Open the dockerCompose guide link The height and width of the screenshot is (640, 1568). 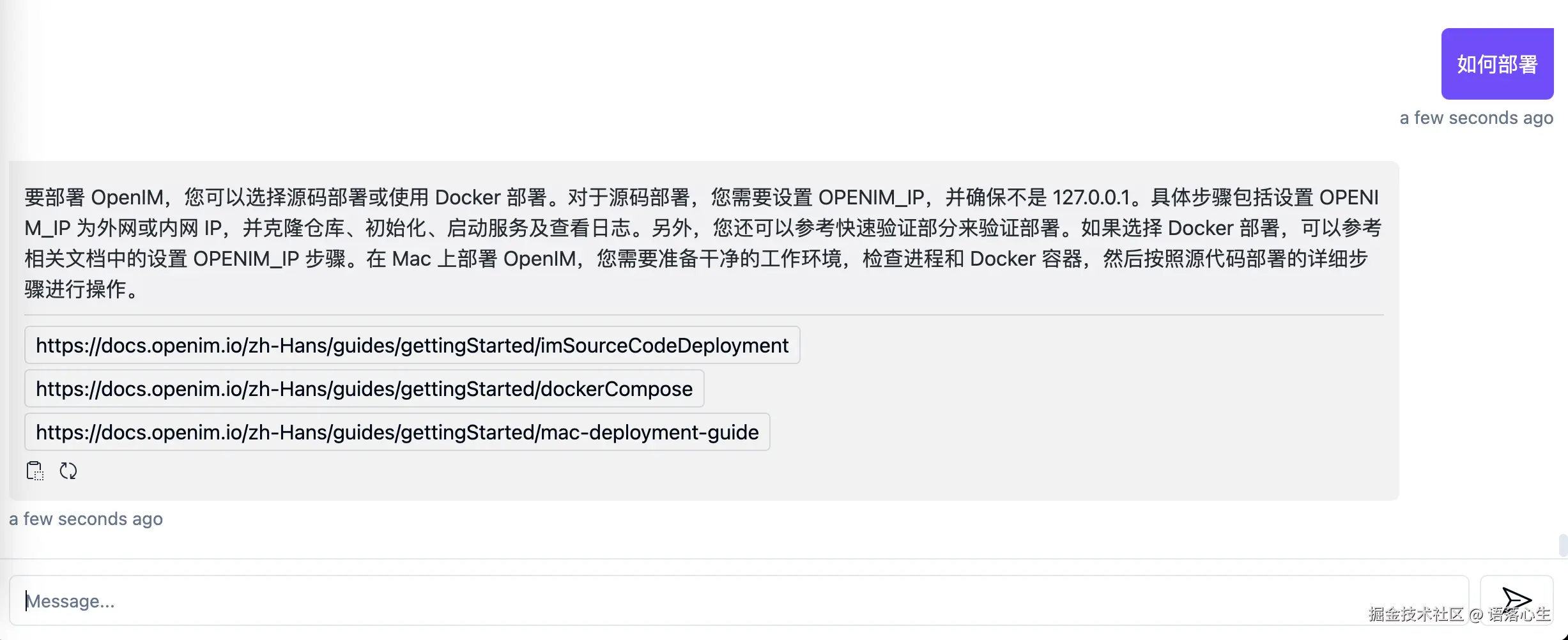[364, 388]
